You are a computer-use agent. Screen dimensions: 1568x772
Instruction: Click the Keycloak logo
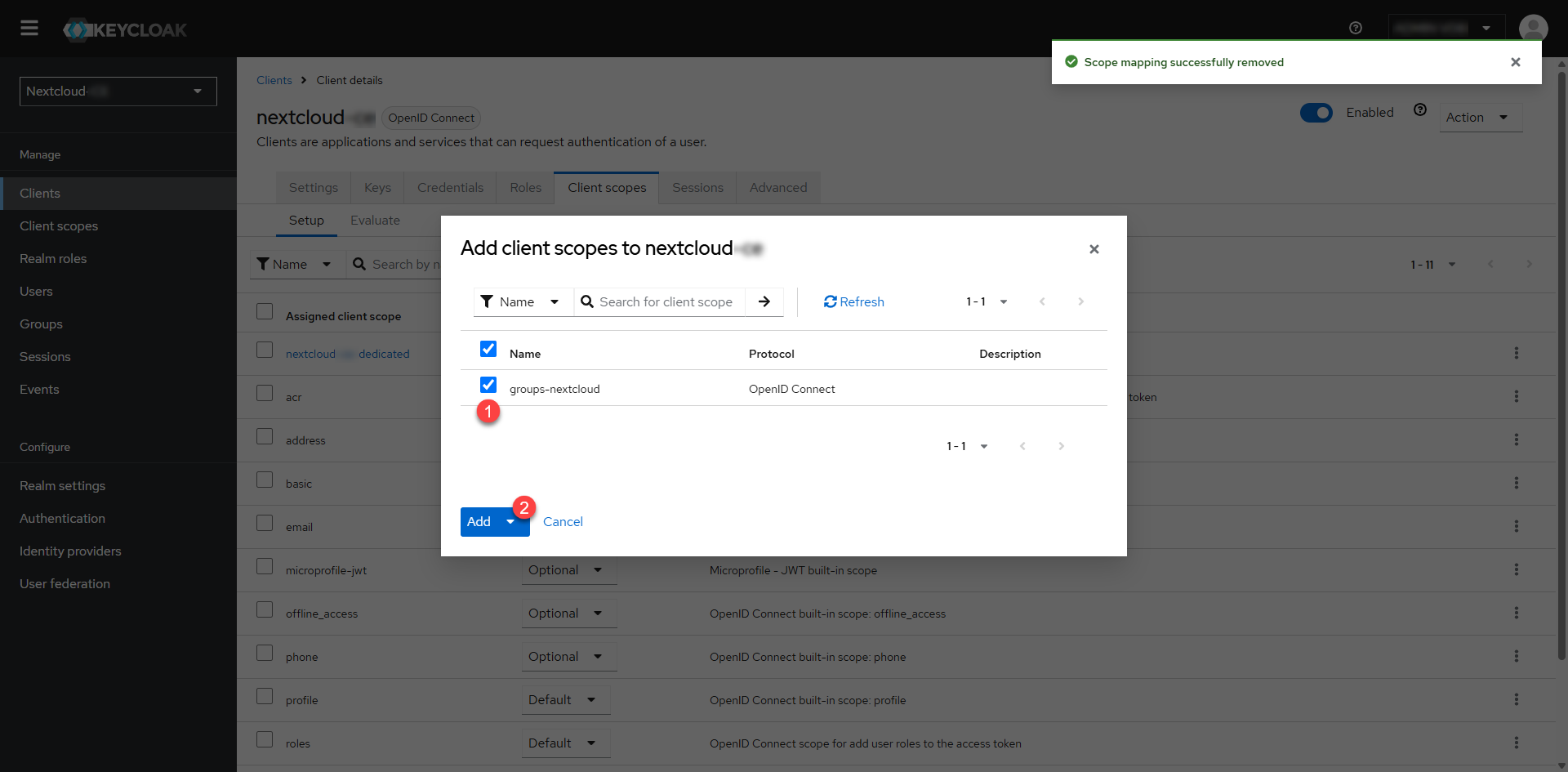(125, 30)
